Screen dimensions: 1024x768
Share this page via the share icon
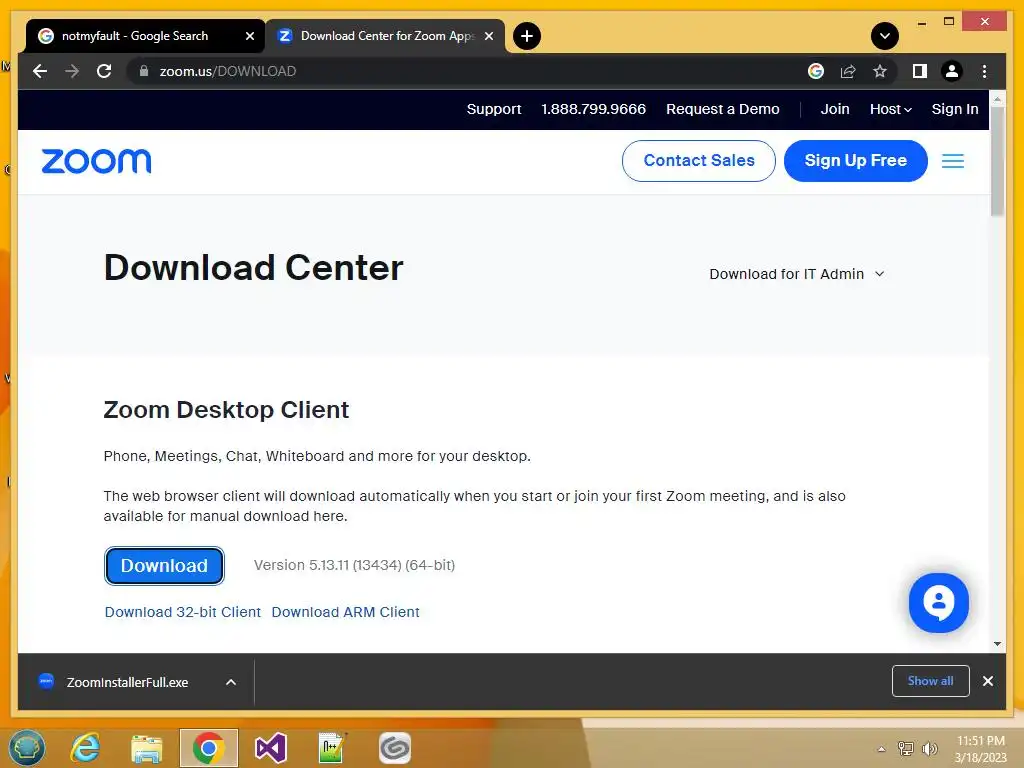point(848,71)
